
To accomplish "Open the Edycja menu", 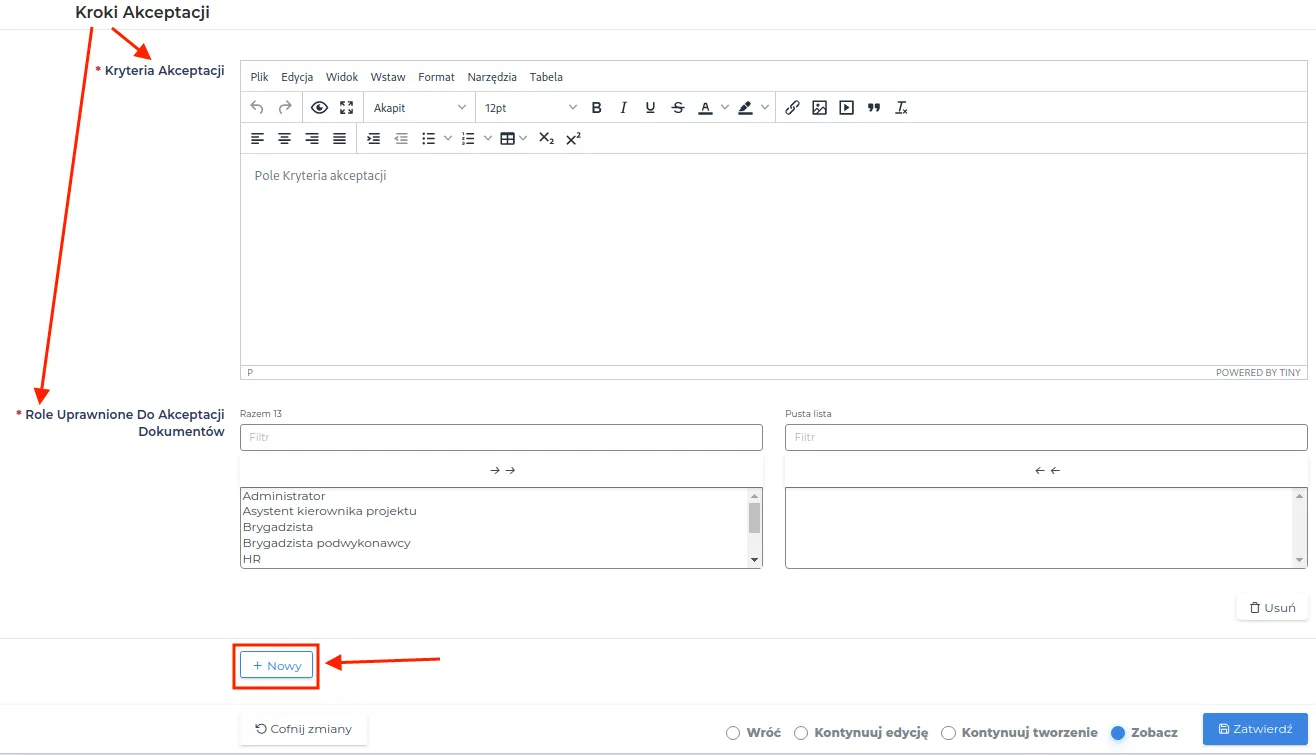I will tap(297, 77).
